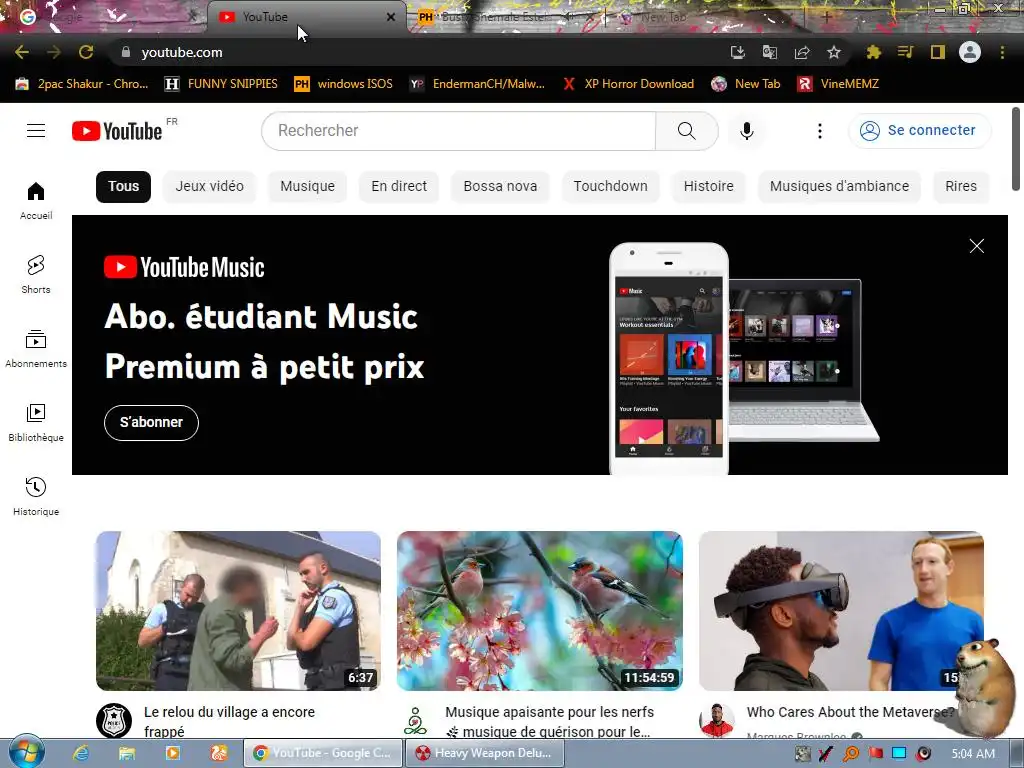The image size is (1024, 768).
Task: Open the birds on blossoms video thumbnail
Action: (540, 611)
